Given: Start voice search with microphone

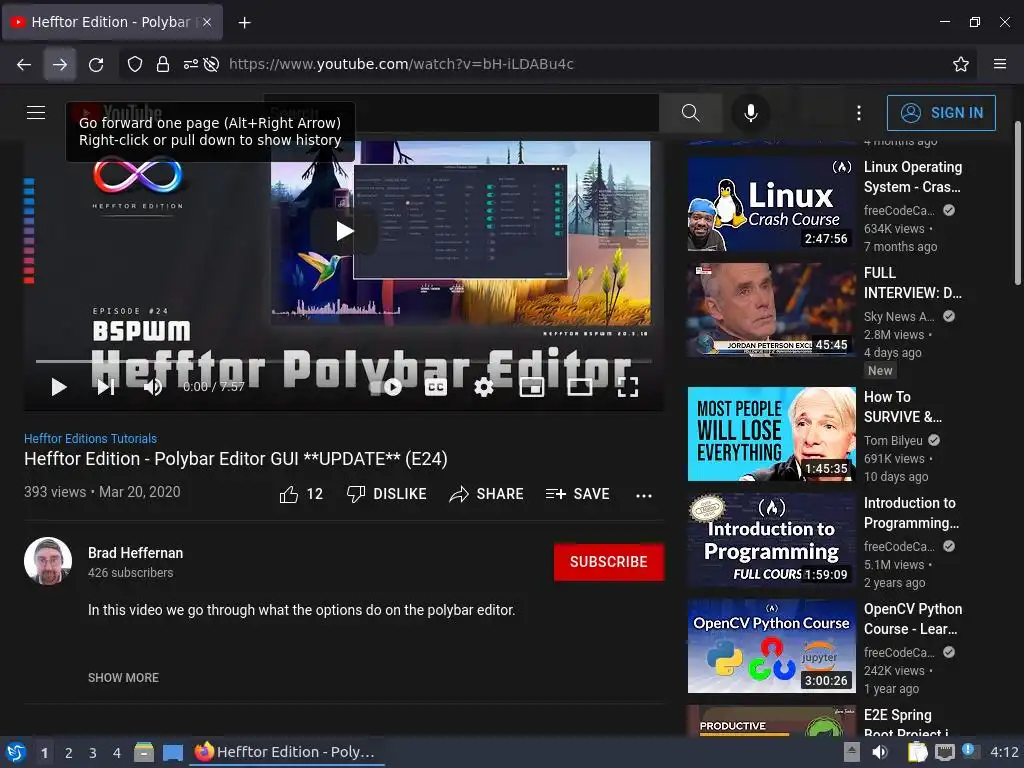Looking at the screenshot, I should [x=751, y=113].
